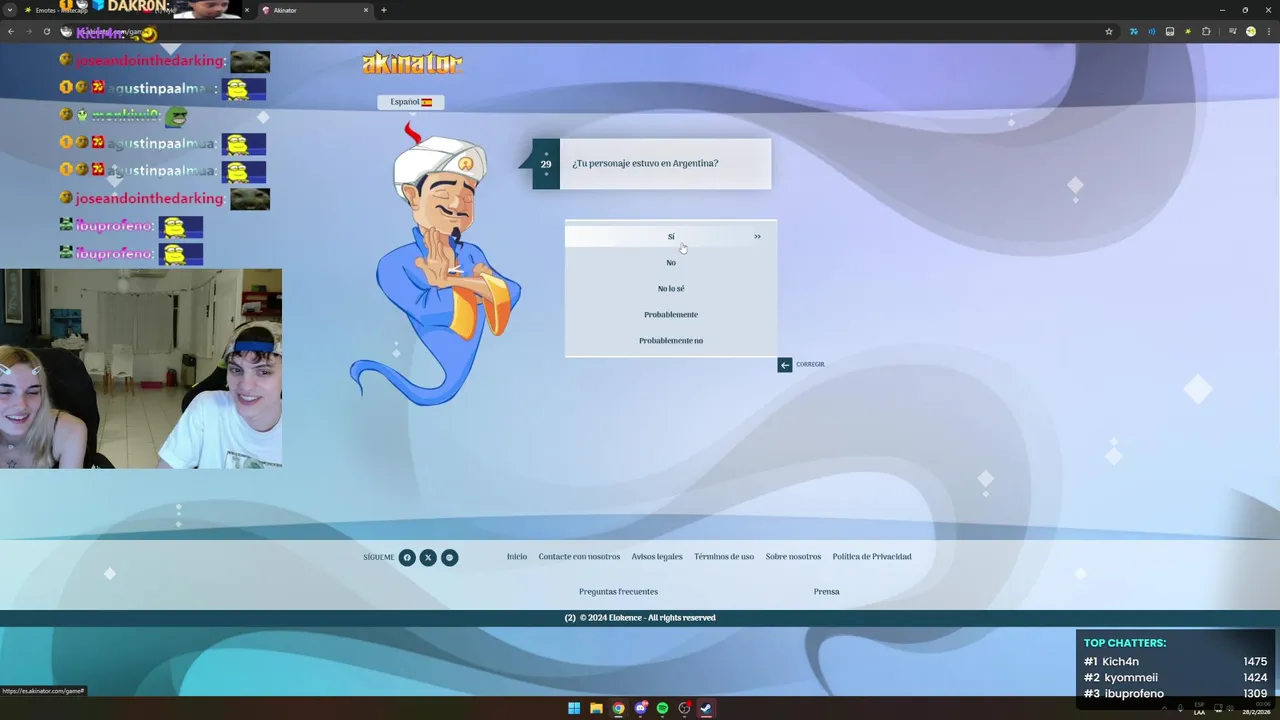Open the "Términos de uso" link

pyautogui.click(x=724, y=557)
